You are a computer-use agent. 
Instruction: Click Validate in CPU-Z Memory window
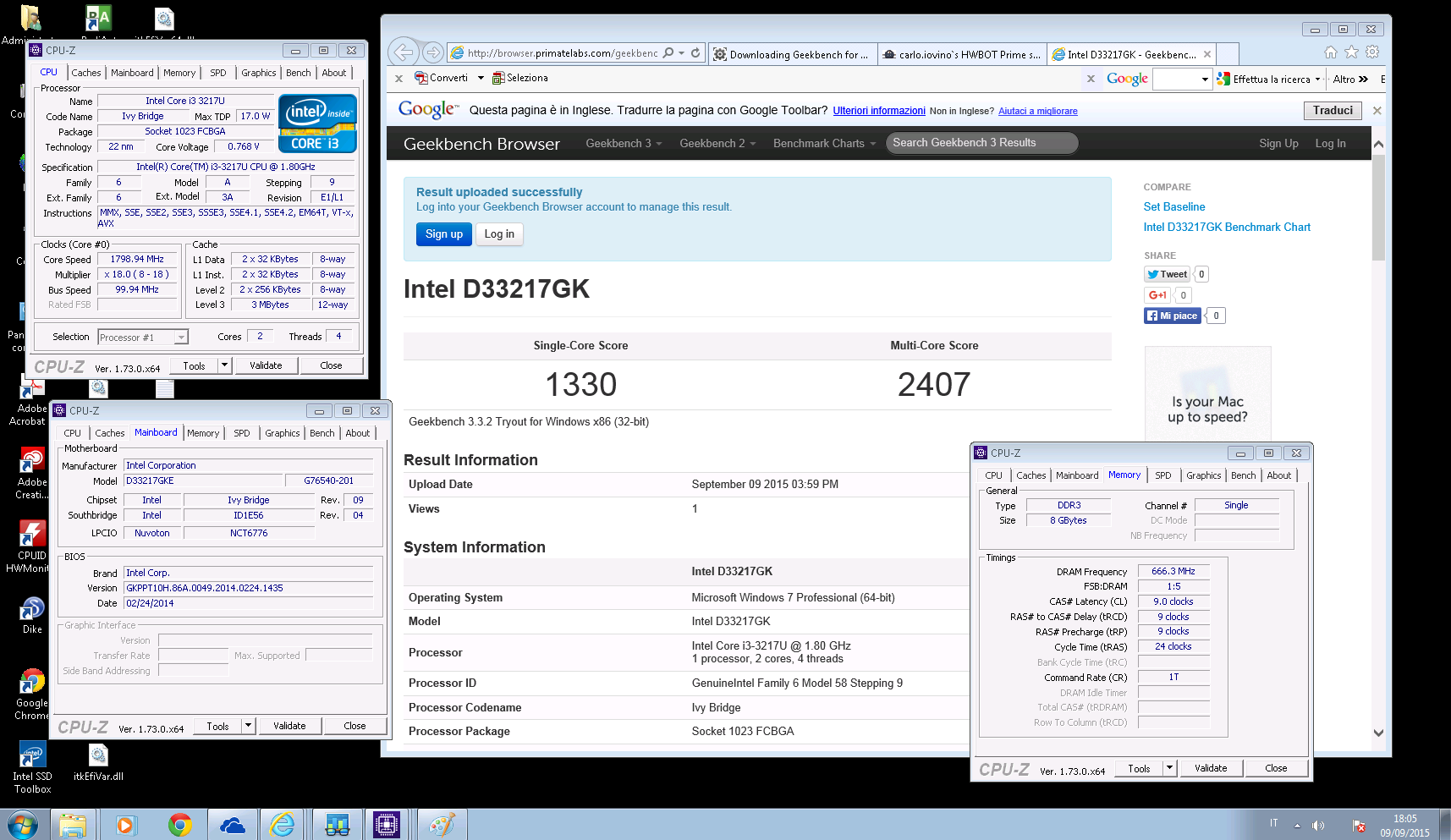point(1211,768)
